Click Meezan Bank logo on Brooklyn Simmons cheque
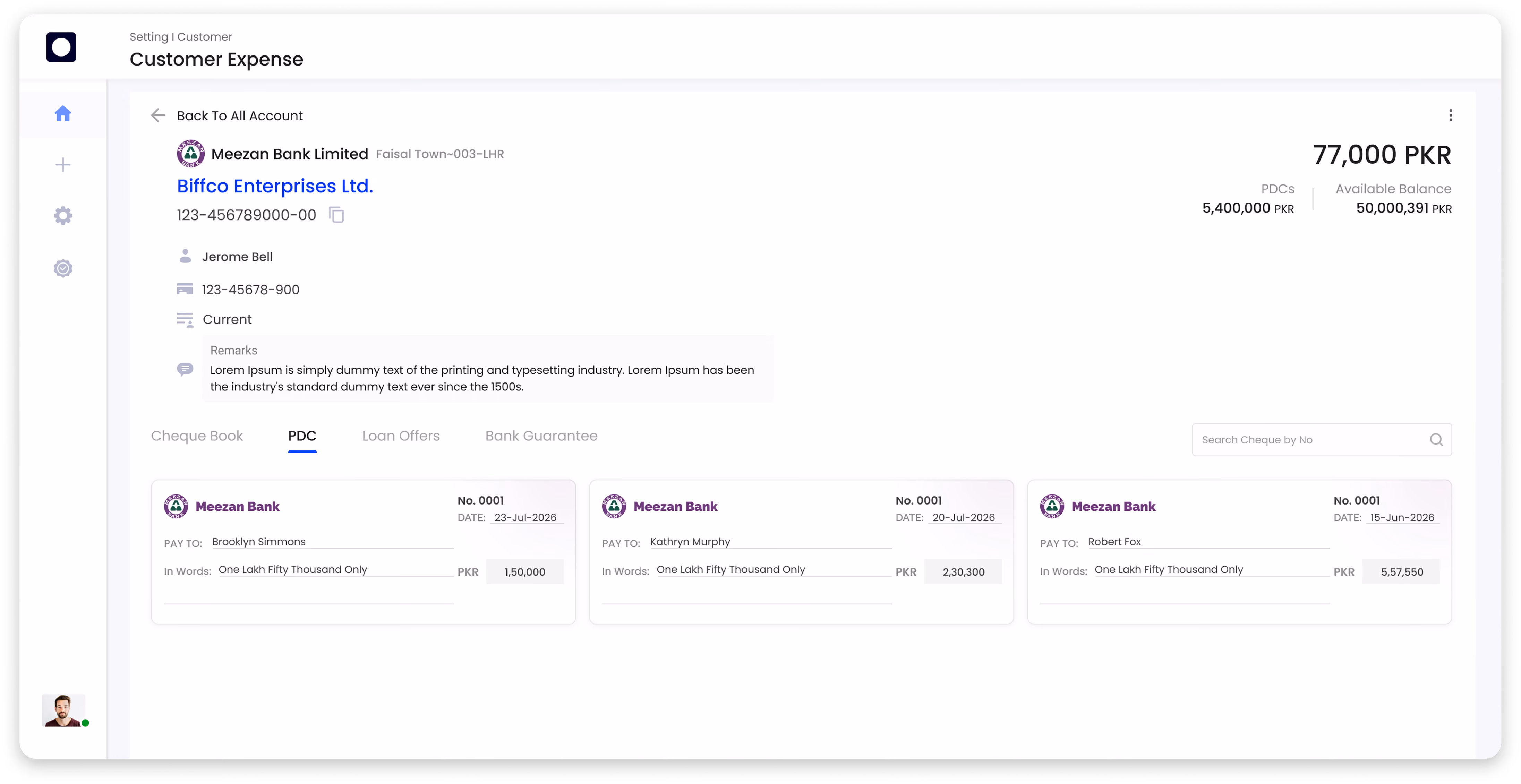Image resolution: width=1521 pixels, height=784 pixels. (x=176, y=506)
